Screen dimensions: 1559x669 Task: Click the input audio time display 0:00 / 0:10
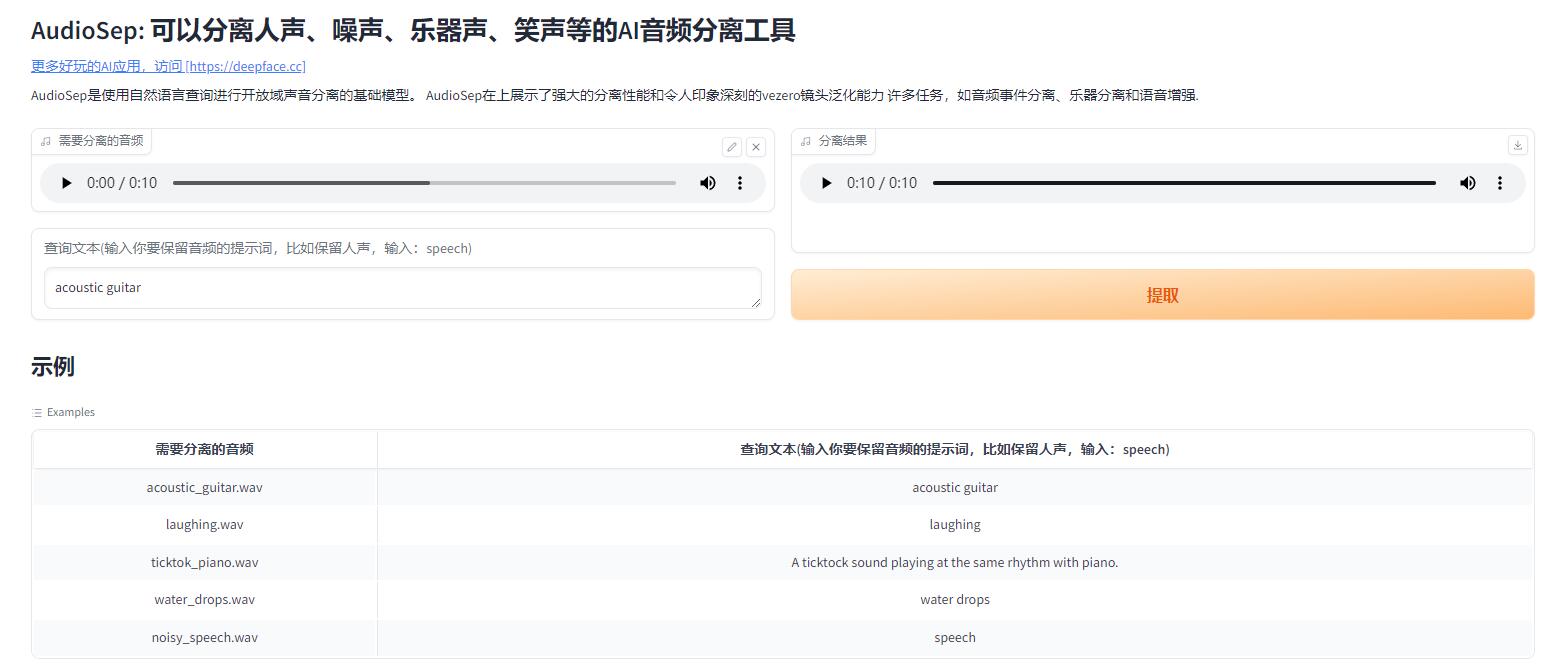coord(122,183)
